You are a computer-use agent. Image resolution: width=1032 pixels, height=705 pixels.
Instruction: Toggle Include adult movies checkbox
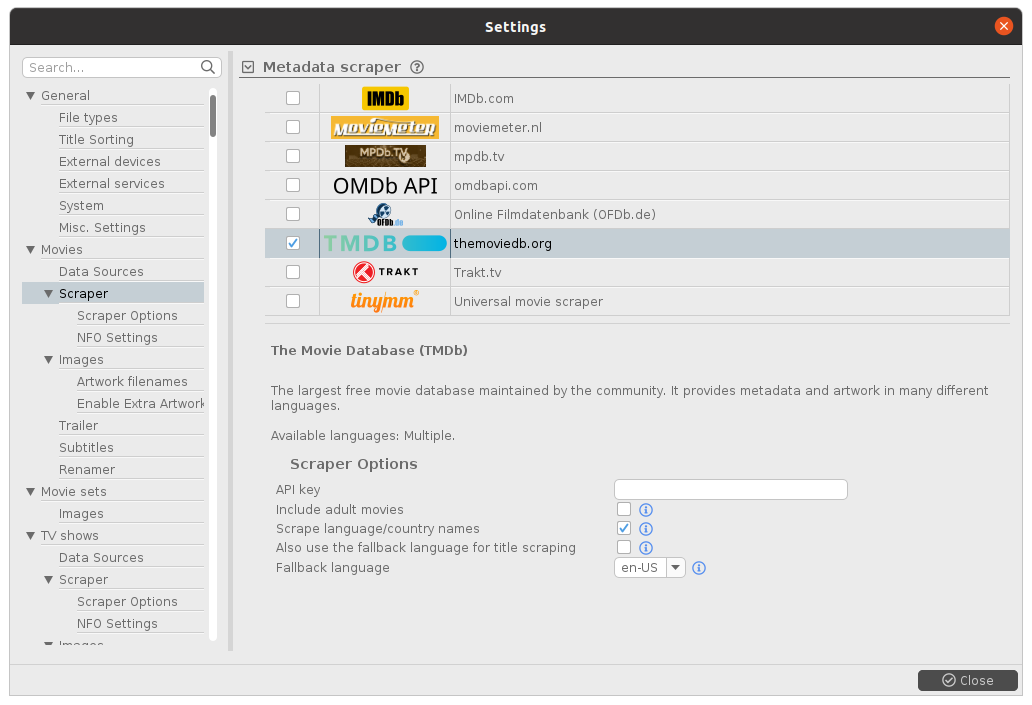624,510
